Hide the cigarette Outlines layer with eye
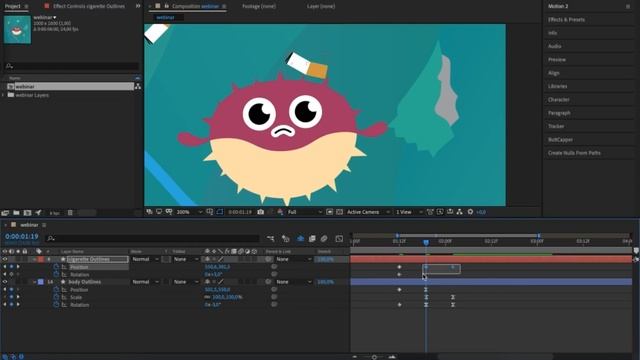The width and height of the screenshot is (640, 360). click(x=5, y=259)
